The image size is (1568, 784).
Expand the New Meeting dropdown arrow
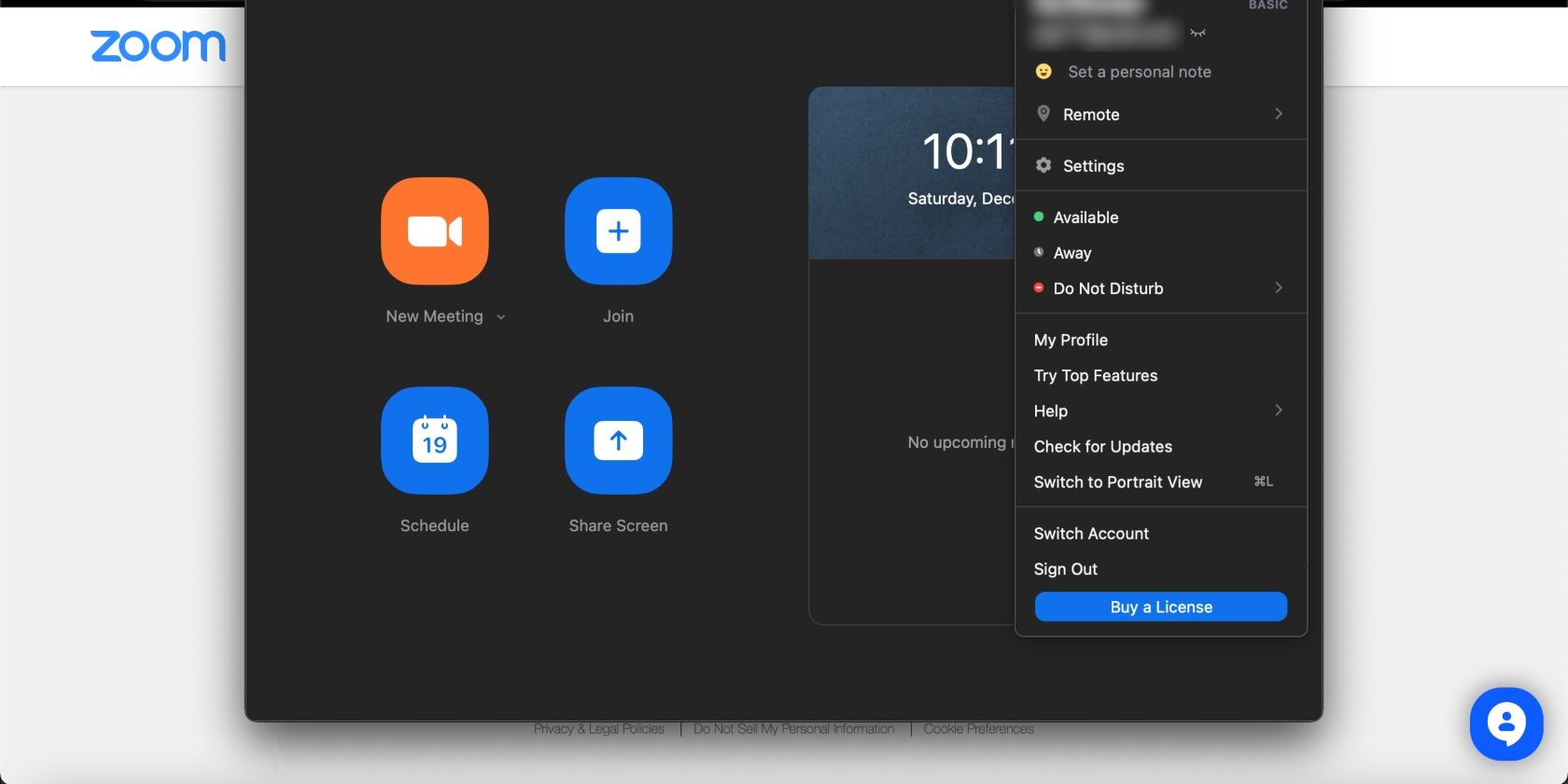click(x=501, y=317)
